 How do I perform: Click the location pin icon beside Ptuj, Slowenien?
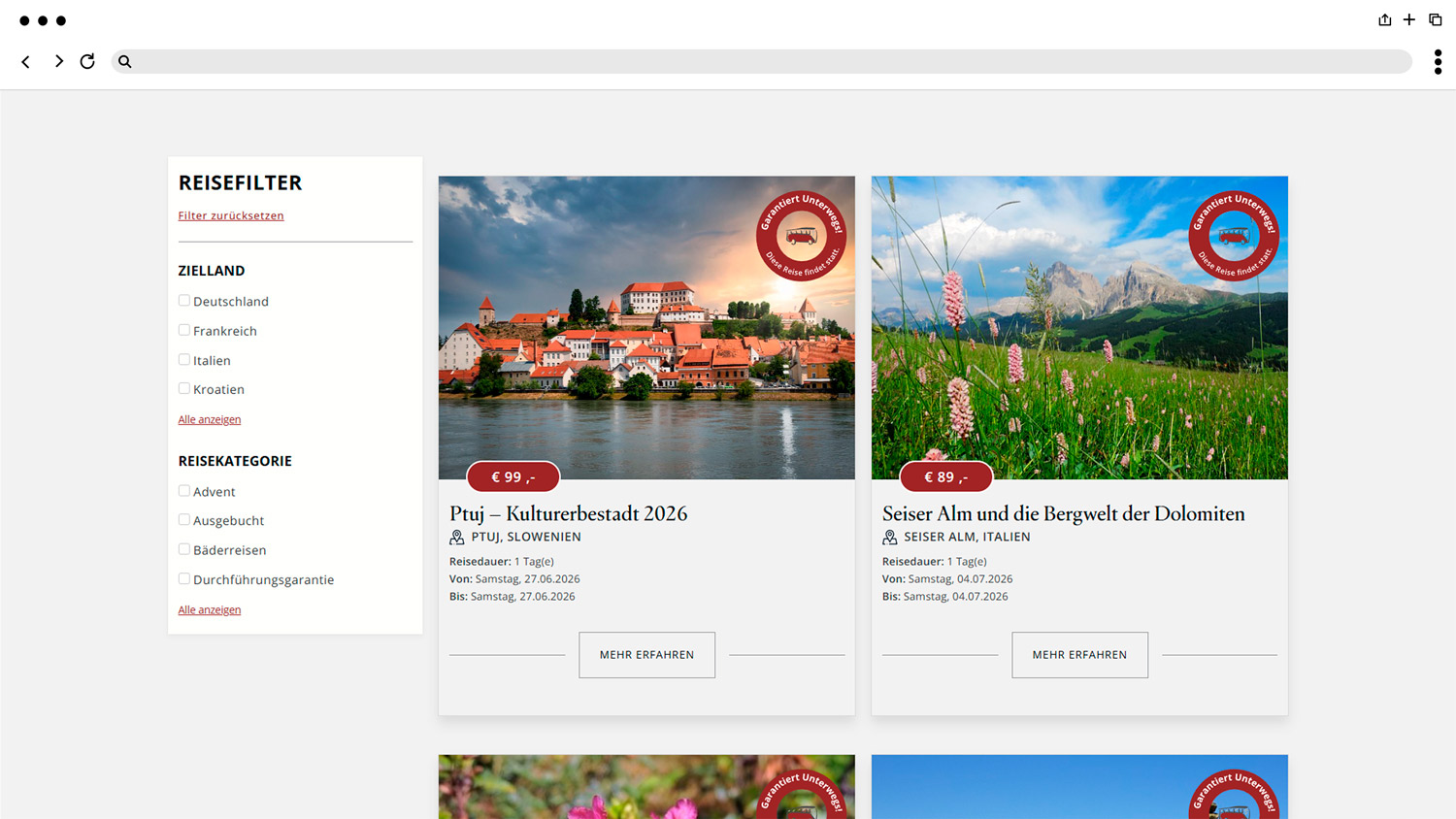pos(456,538)
